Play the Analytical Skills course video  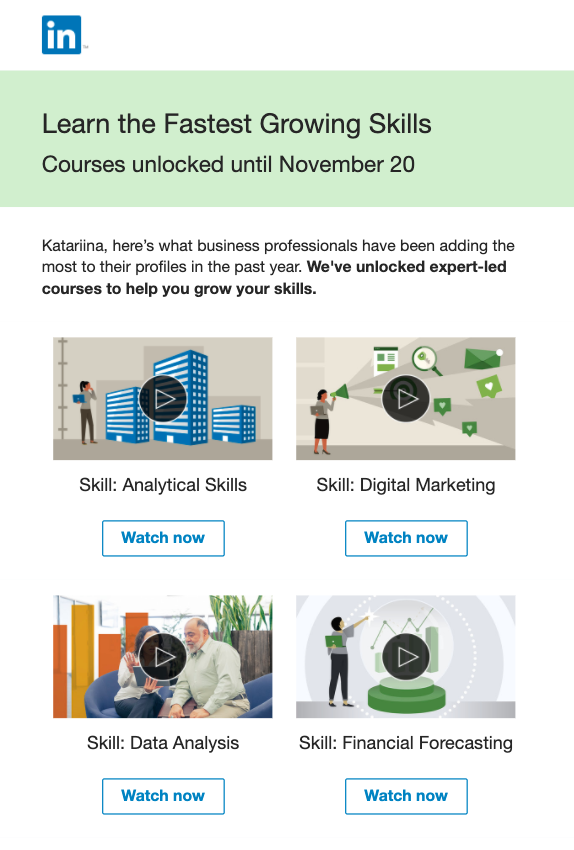[163, 399]
